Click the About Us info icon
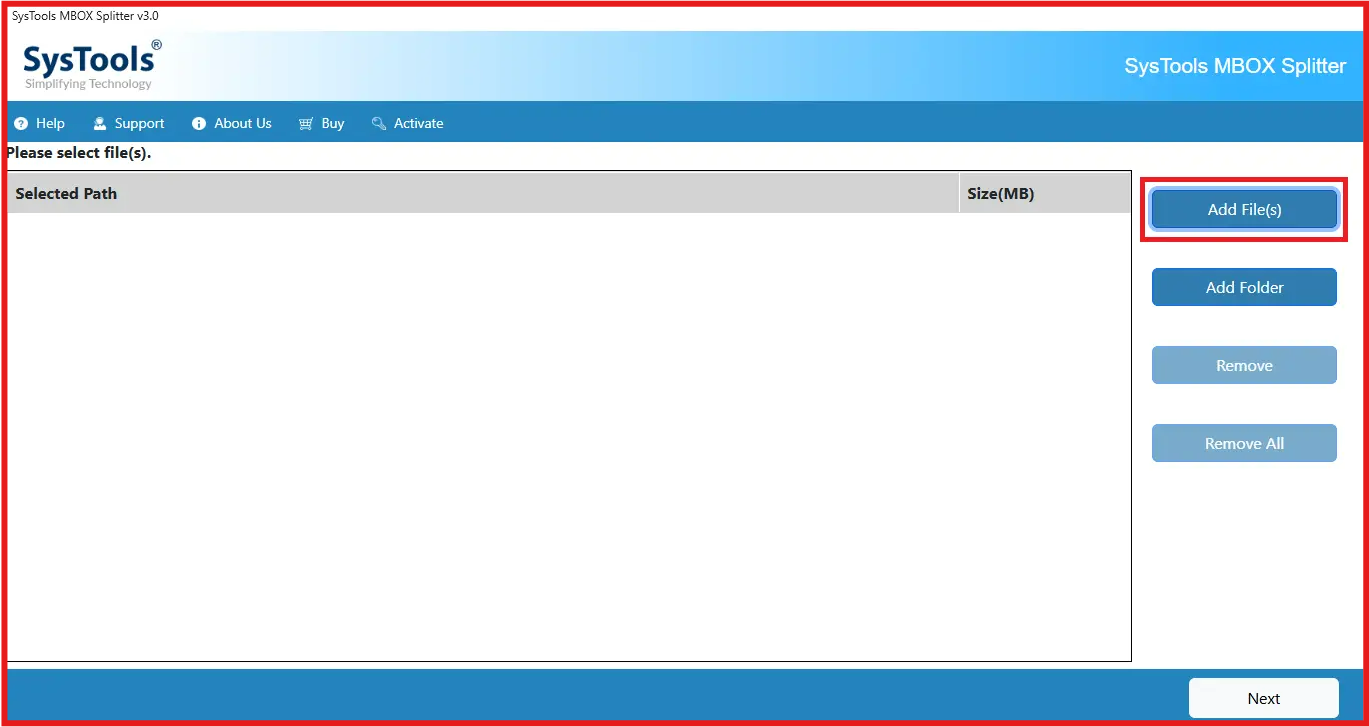Image resolution: width=1369 pixels, height=727 pixels. [x=199, y=124]
